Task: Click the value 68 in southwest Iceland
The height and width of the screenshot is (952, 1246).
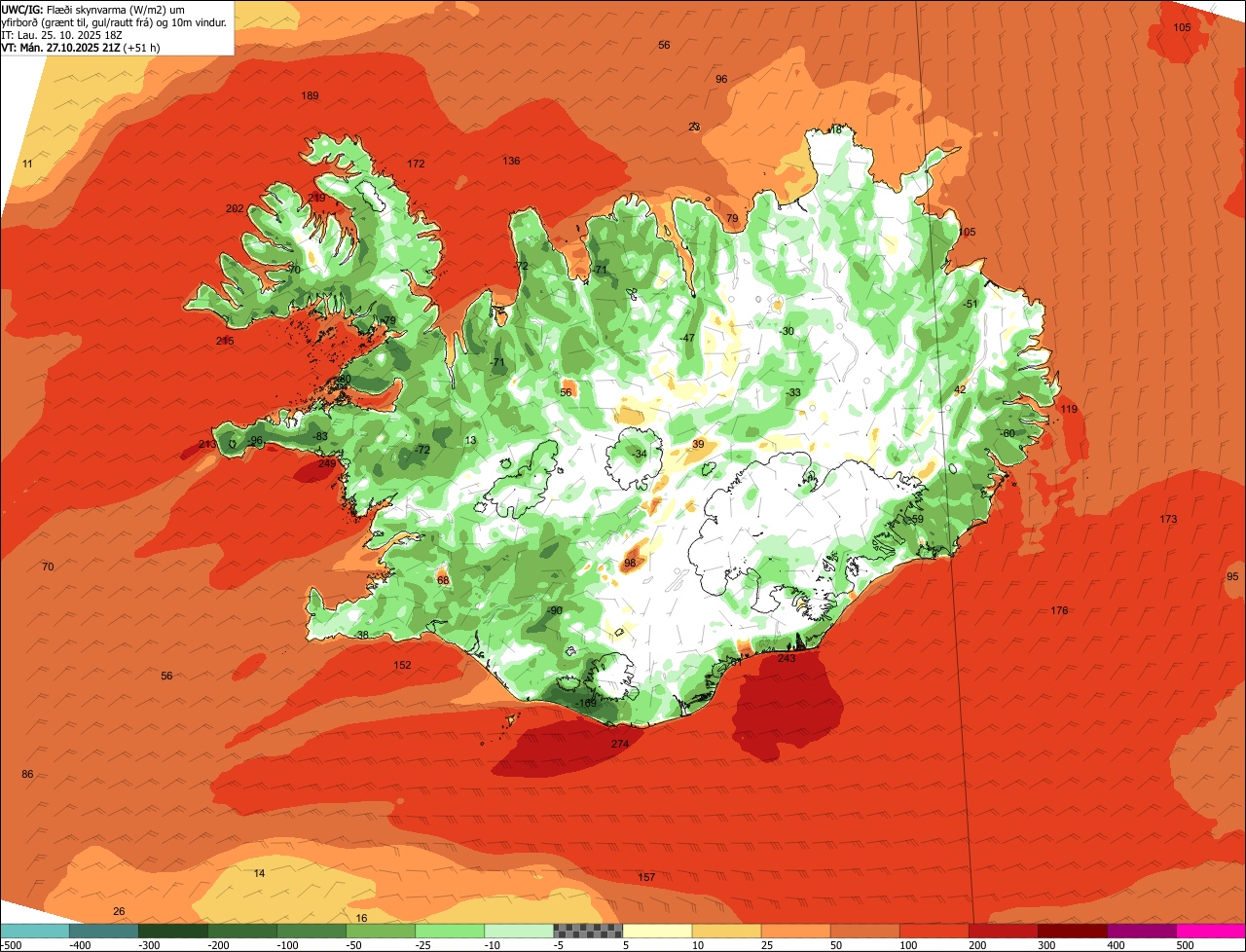Action: 443,580
